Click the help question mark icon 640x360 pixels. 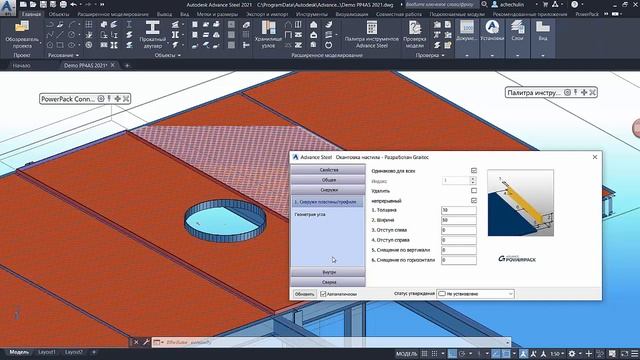coord(574,4)
